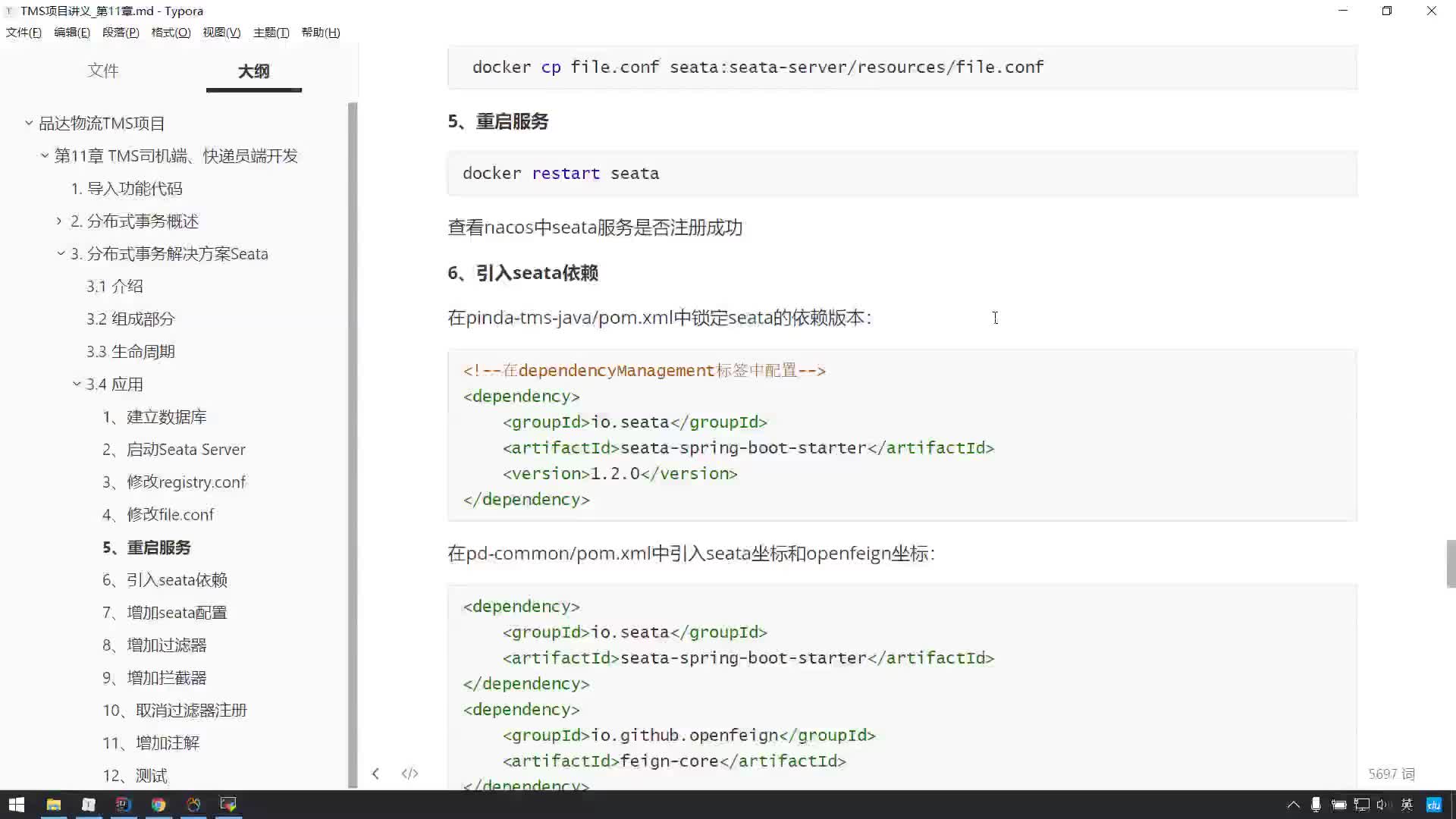Screen dimensions: 1456x819
Task: Switch the input language indicator 英
Action: [1407, 805]
